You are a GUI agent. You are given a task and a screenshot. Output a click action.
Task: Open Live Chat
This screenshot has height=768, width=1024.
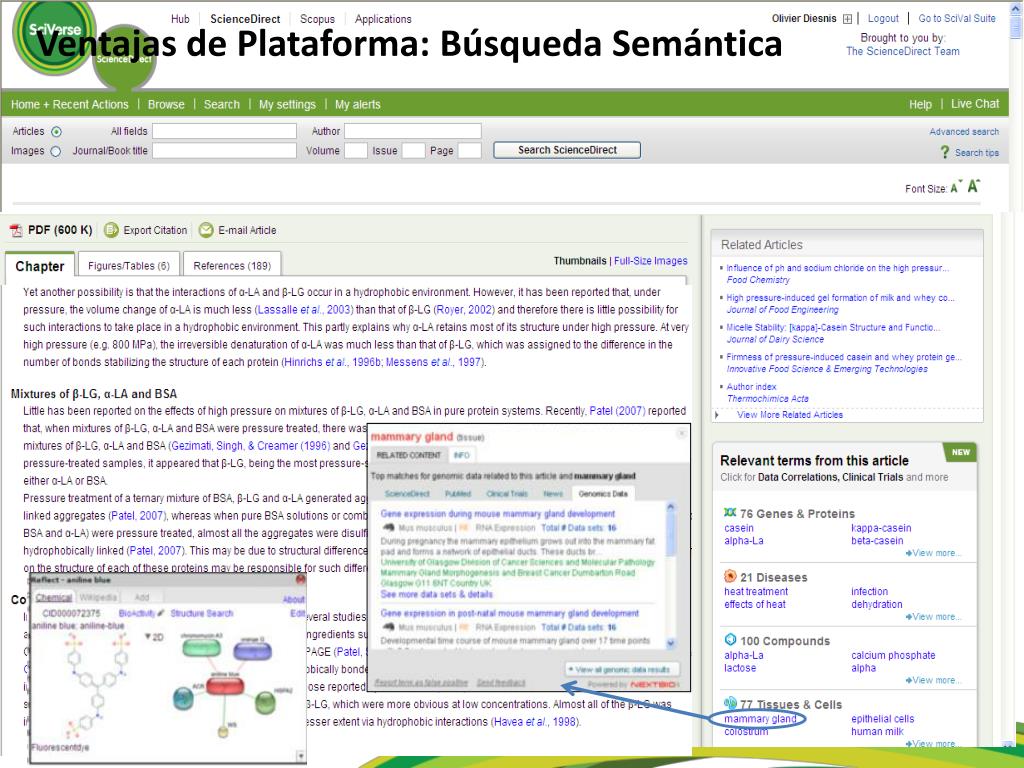pyautogui.click(x=975, y=104)
